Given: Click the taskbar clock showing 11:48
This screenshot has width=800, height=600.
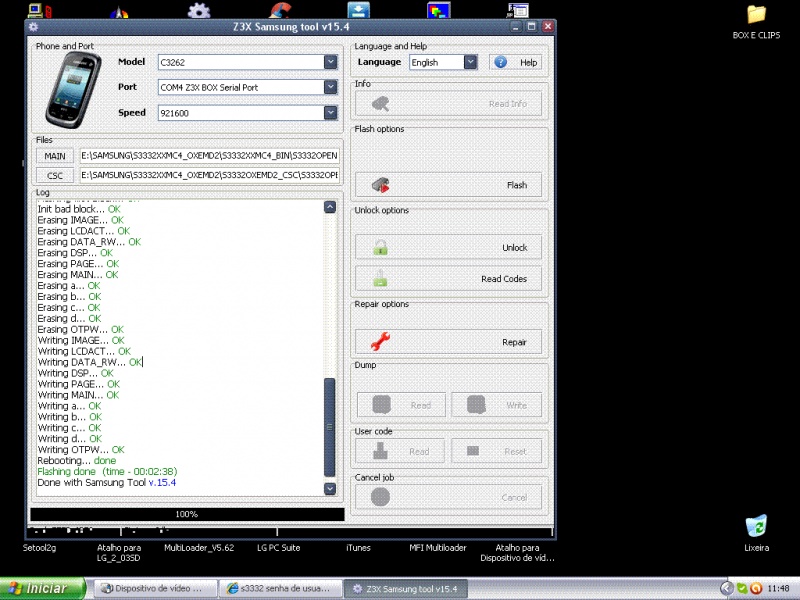Looking at the screenshot, I should pyautogui.click(x=778, y=588).
